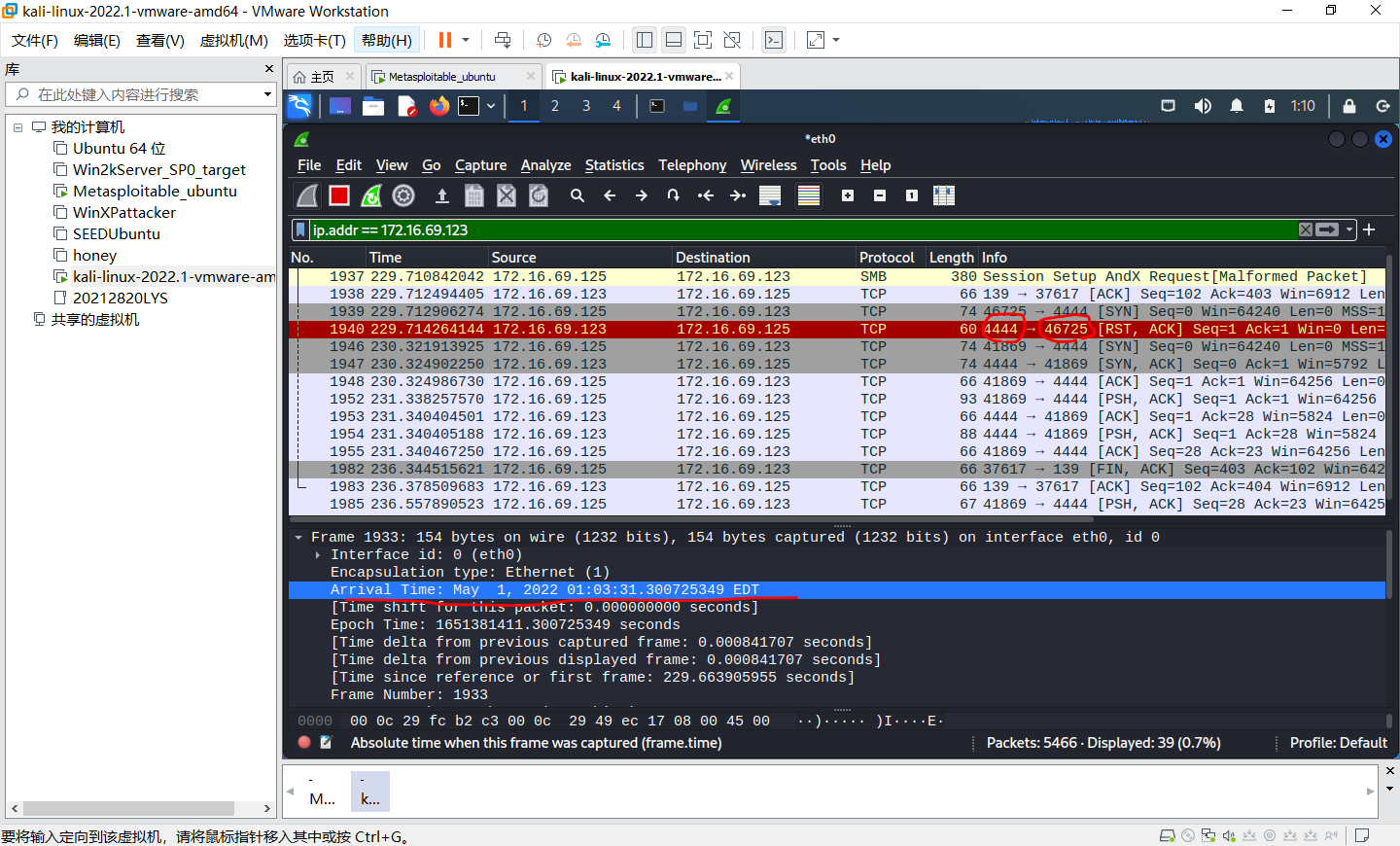This screenshot has height=846, width=1400.
Task: Apply the display filter arrow button
Action: point(1328,229)
